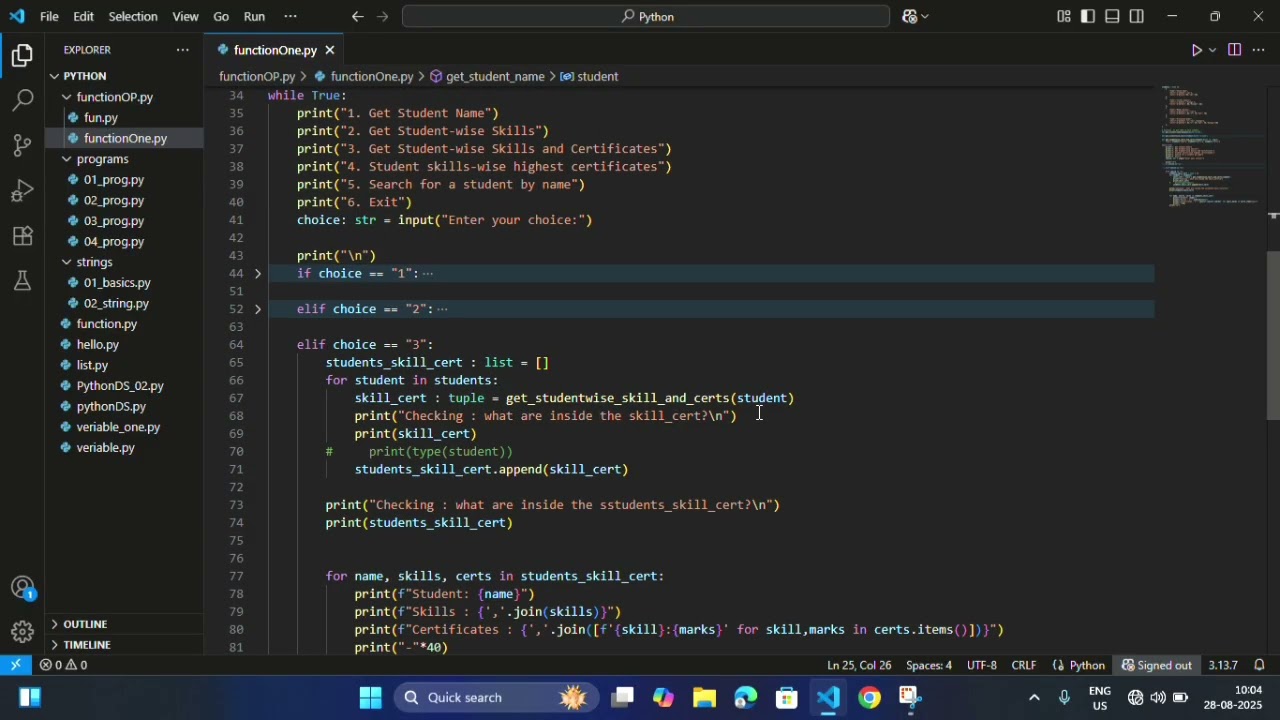Open editor More Actions ellipsis
The width and height of the screenshot is (1280, 720).
[x=1259, y=50]
